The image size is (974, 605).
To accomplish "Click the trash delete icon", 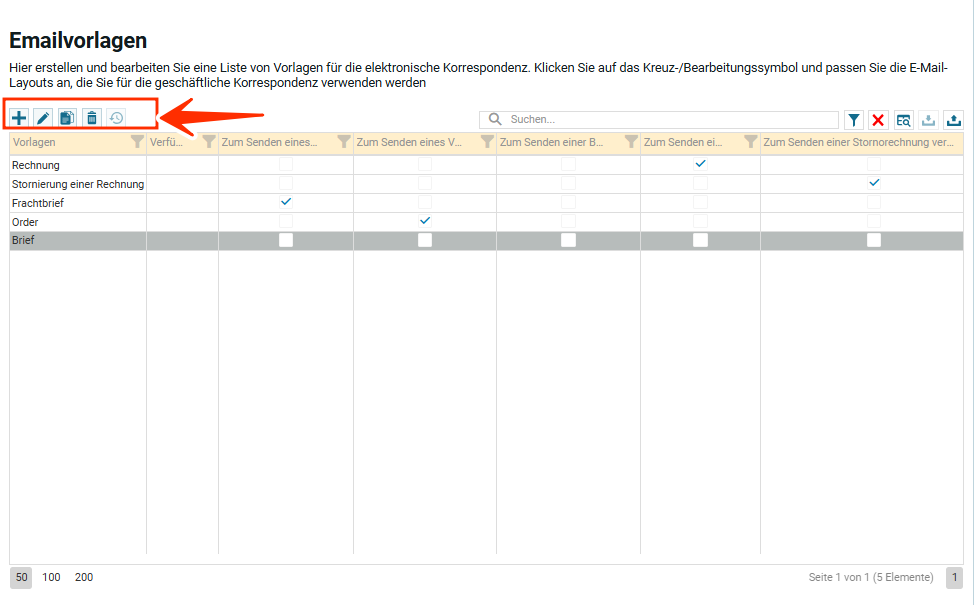I will click(92, 118).
